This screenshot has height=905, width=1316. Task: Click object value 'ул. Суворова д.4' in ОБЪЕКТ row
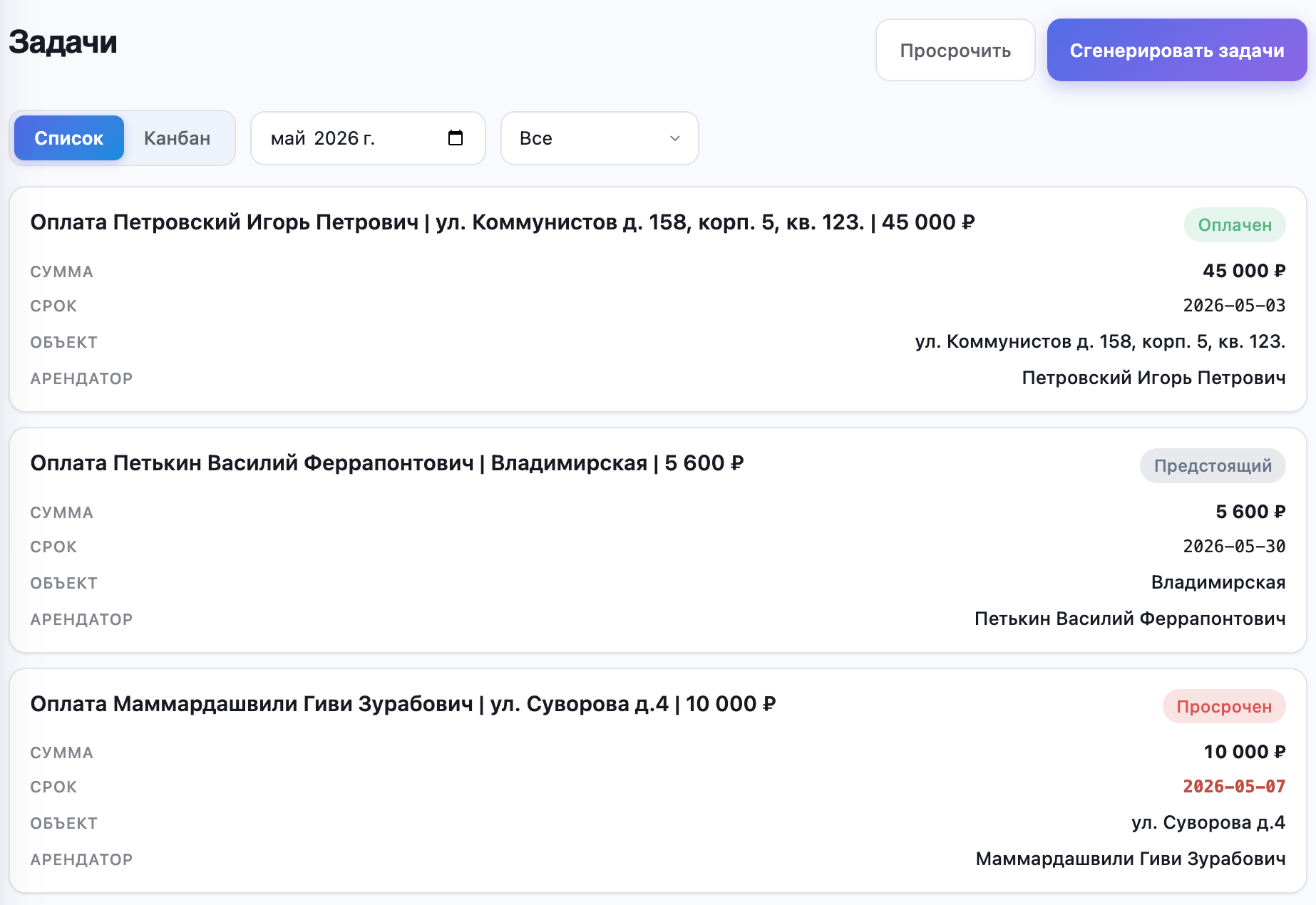point(1208,823)
